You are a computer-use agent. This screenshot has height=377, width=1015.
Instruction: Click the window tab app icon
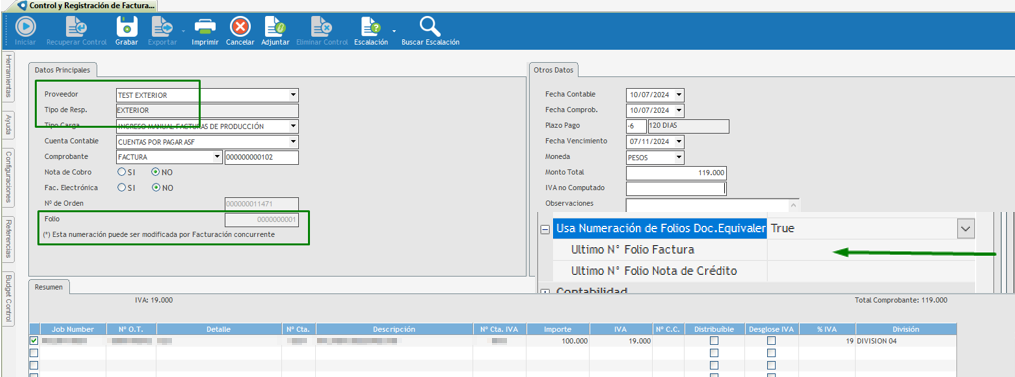(x=23, y=5)
